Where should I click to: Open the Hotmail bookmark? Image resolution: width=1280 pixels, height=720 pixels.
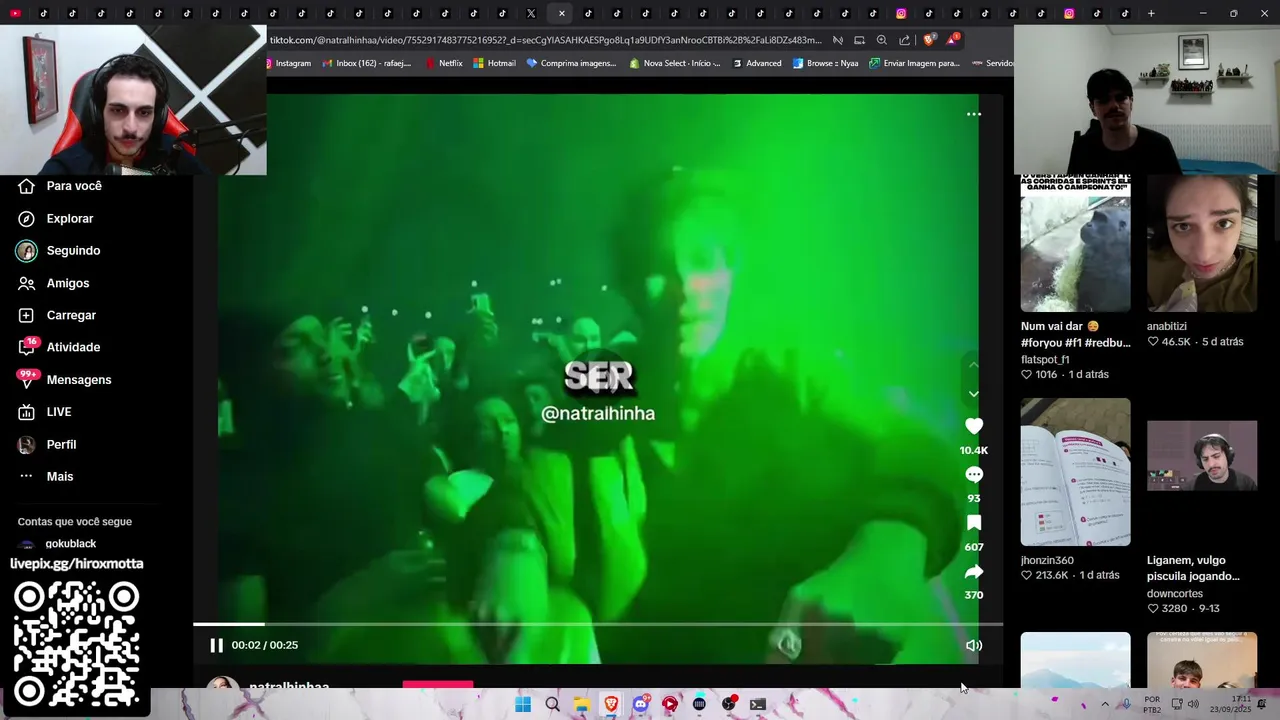point(495,63)
